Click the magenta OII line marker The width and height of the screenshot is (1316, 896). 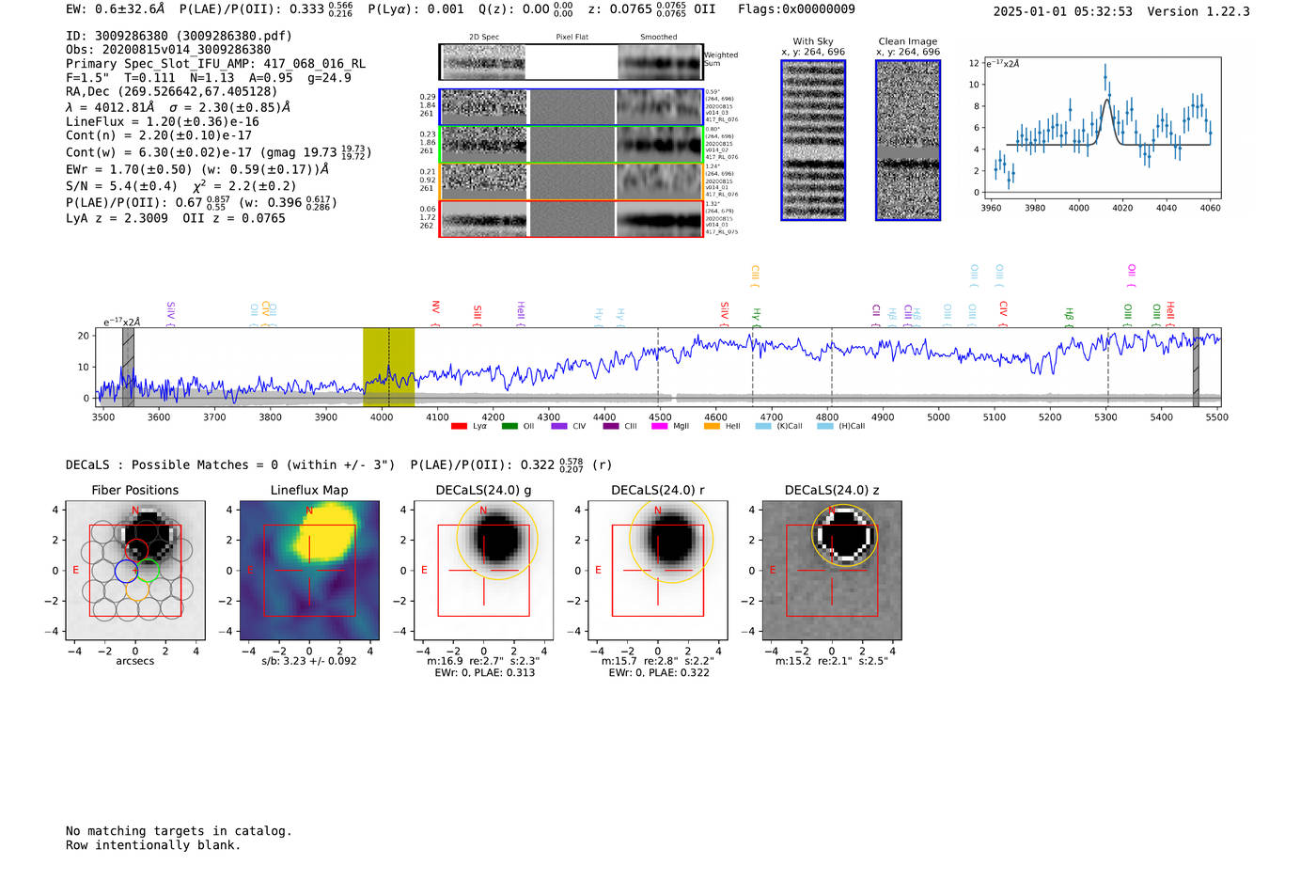tap(1131, 276)
